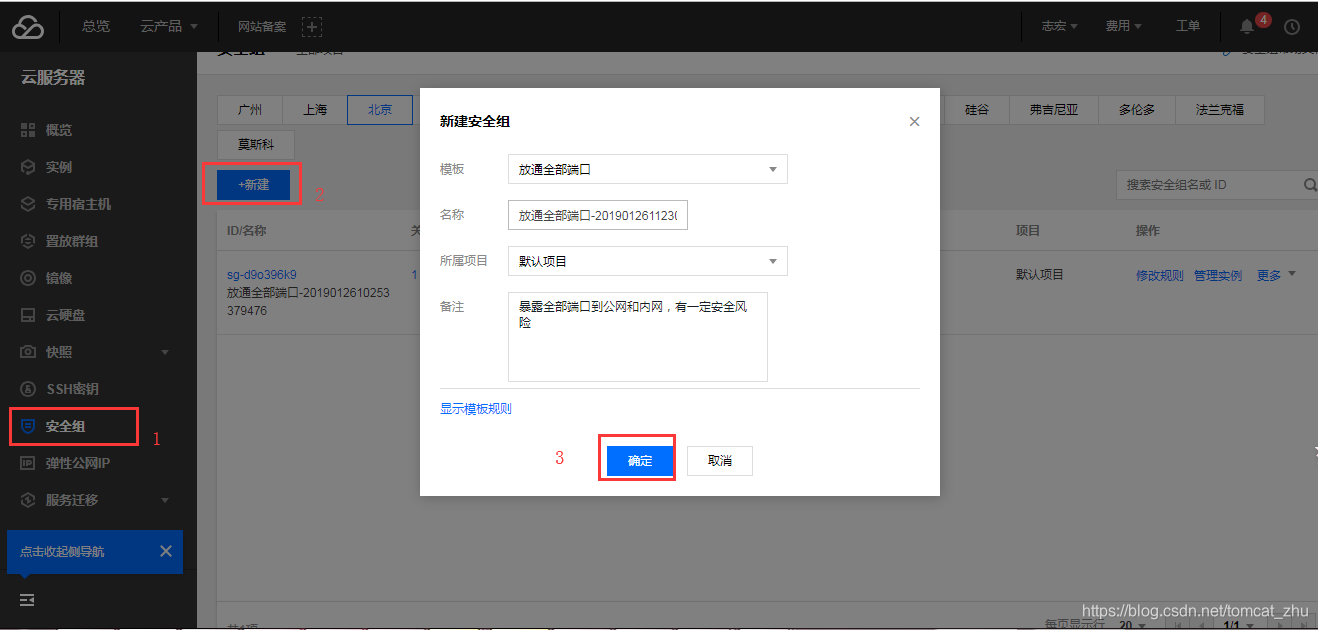Click the 云硬盘 disk icon

click(x=28, y=315)
